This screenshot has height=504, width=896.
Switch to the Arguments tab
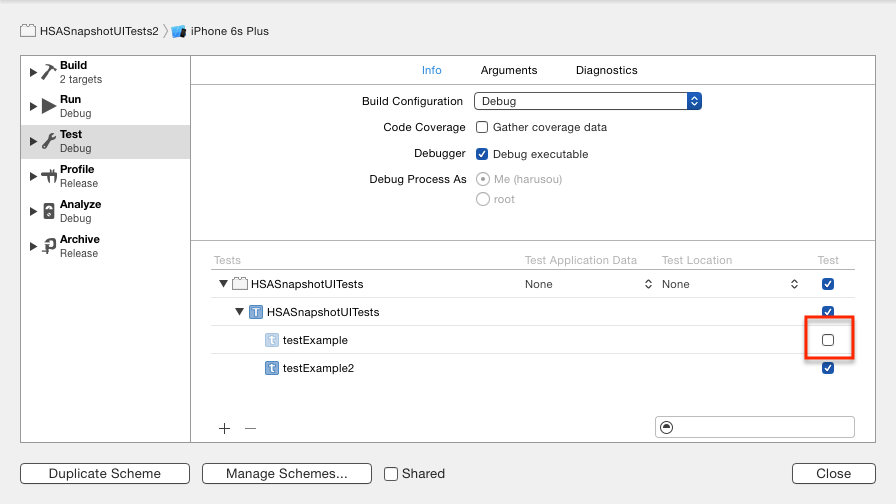click(509, 70)
